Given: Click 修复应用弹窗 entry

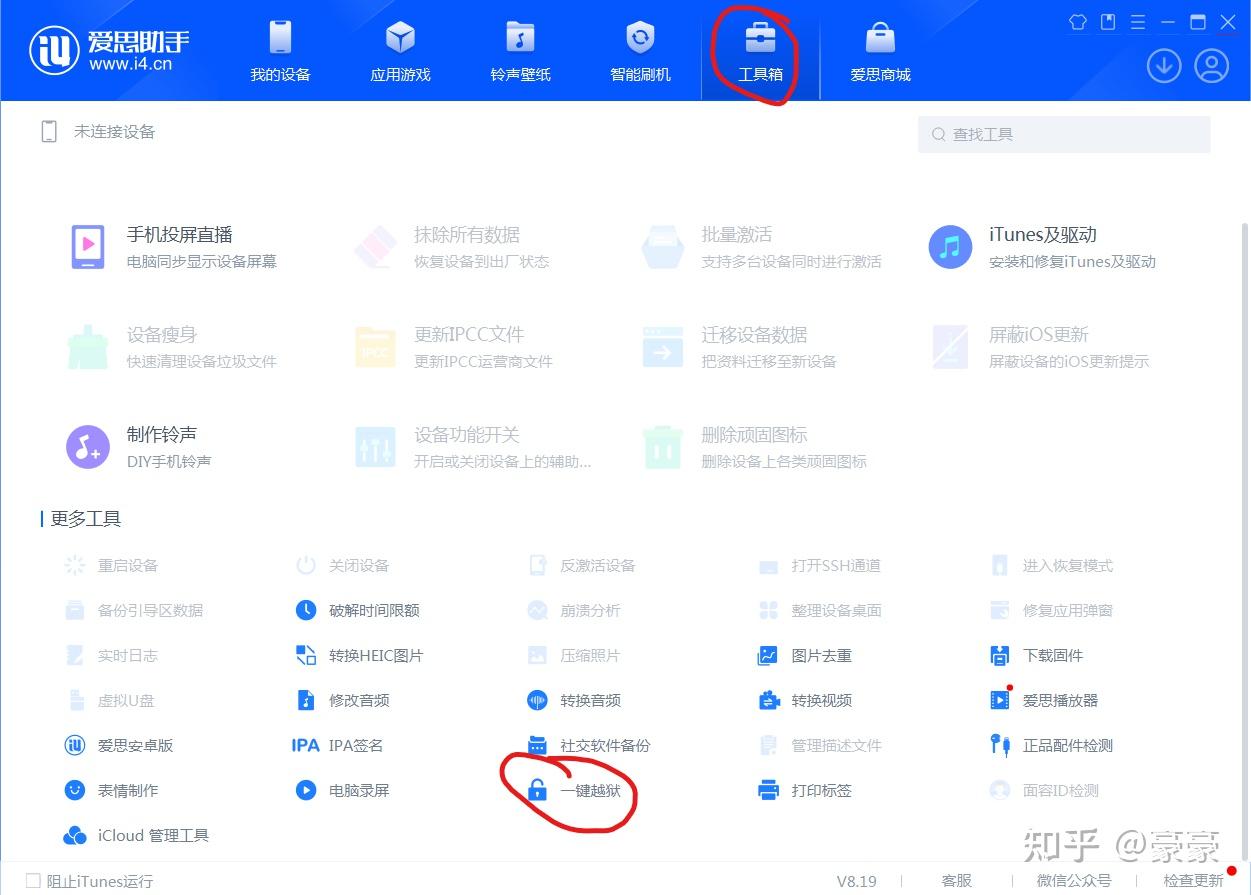Looking at the screenshot, I should point(1051,610).
